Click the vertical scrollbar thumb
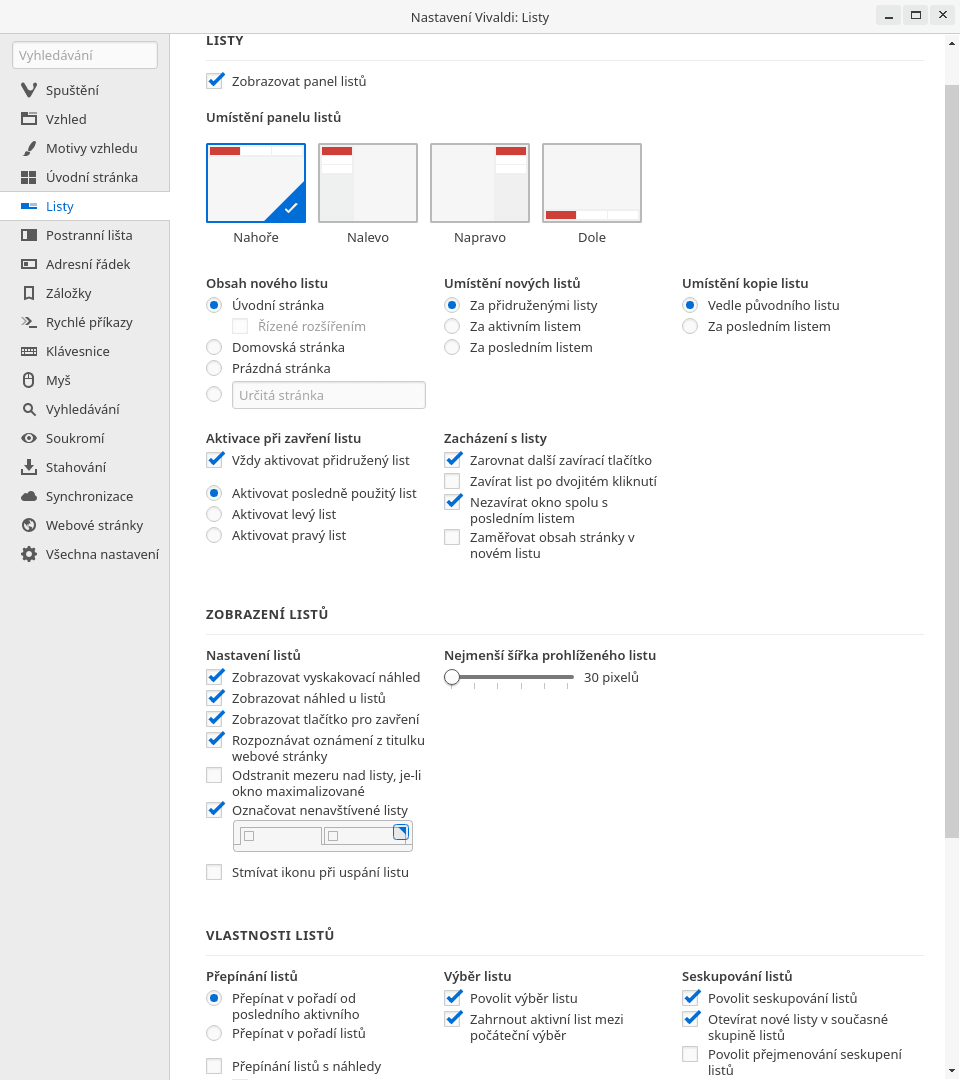 952,461
